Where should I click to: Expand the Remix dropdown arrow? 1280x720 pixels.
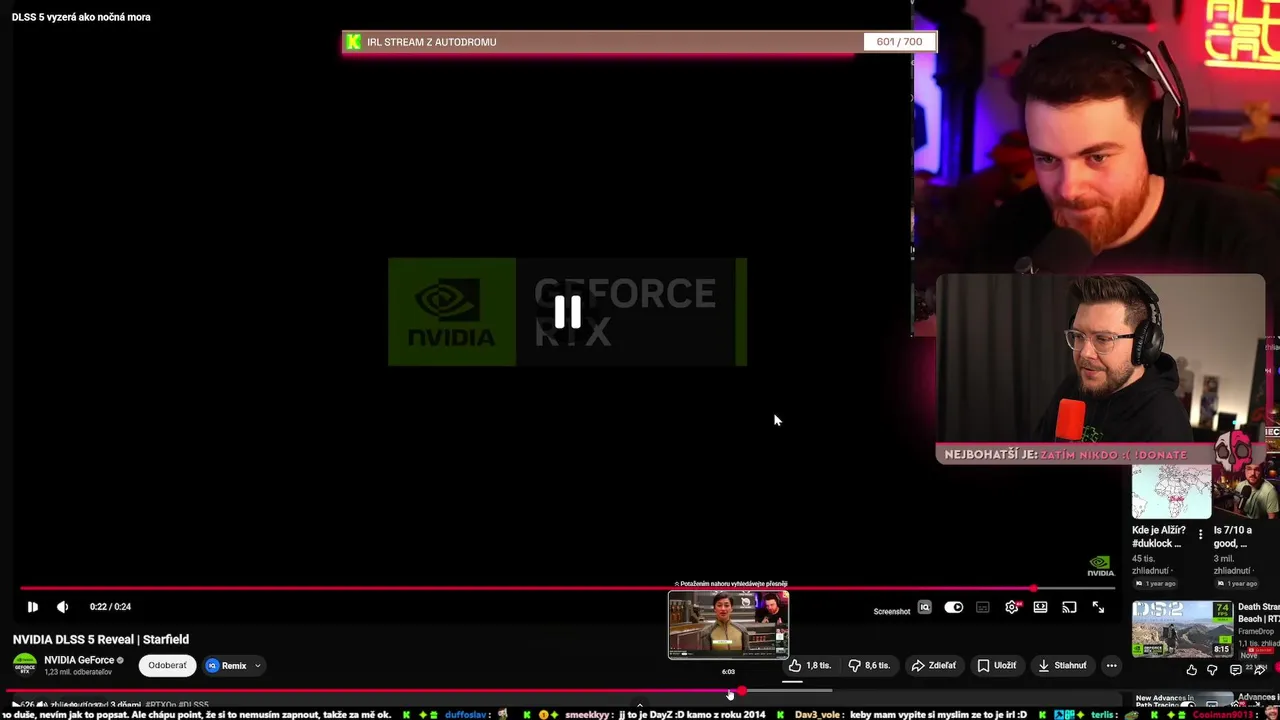(x=258, y=666)
